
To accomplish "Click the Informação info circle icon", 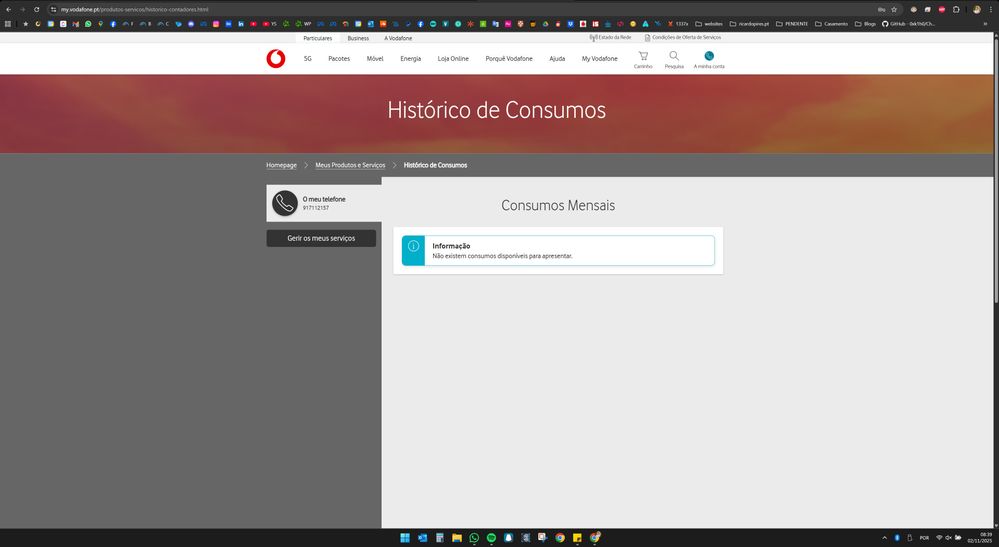I will click(x=413, y=246).
